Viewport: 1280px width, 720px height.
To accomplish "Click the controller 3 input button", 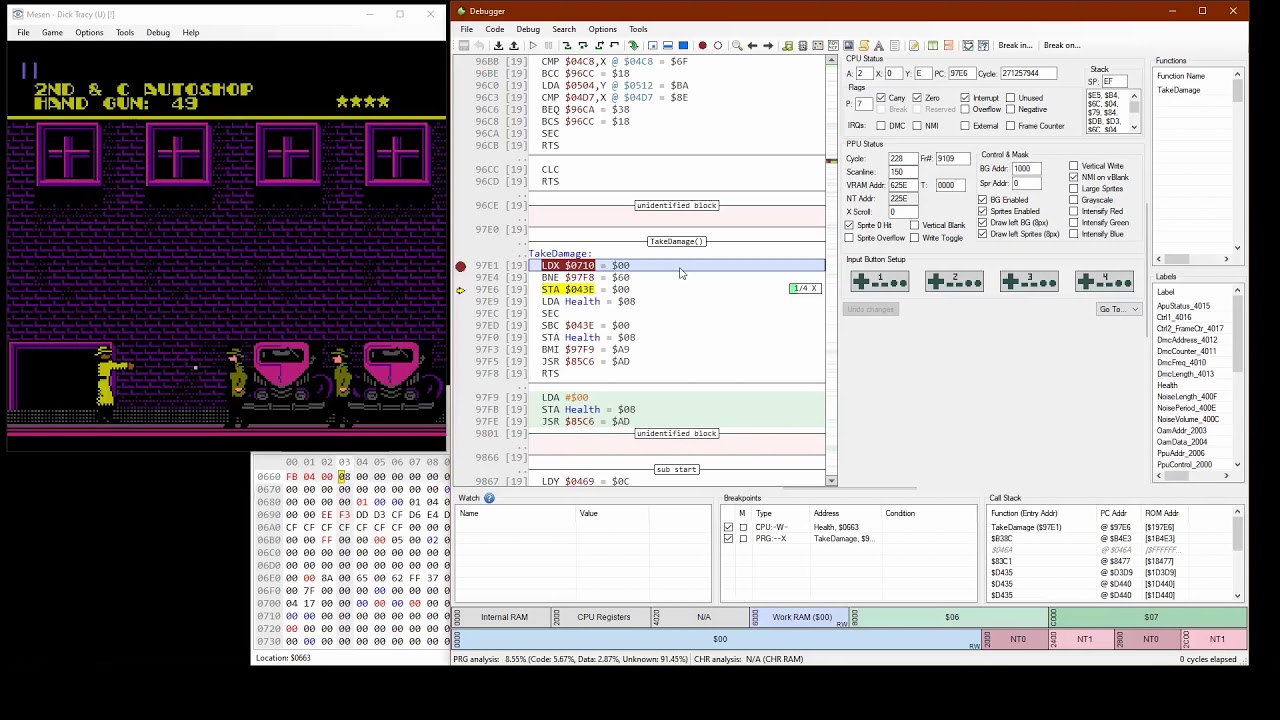I will [x=1029, y=281].
